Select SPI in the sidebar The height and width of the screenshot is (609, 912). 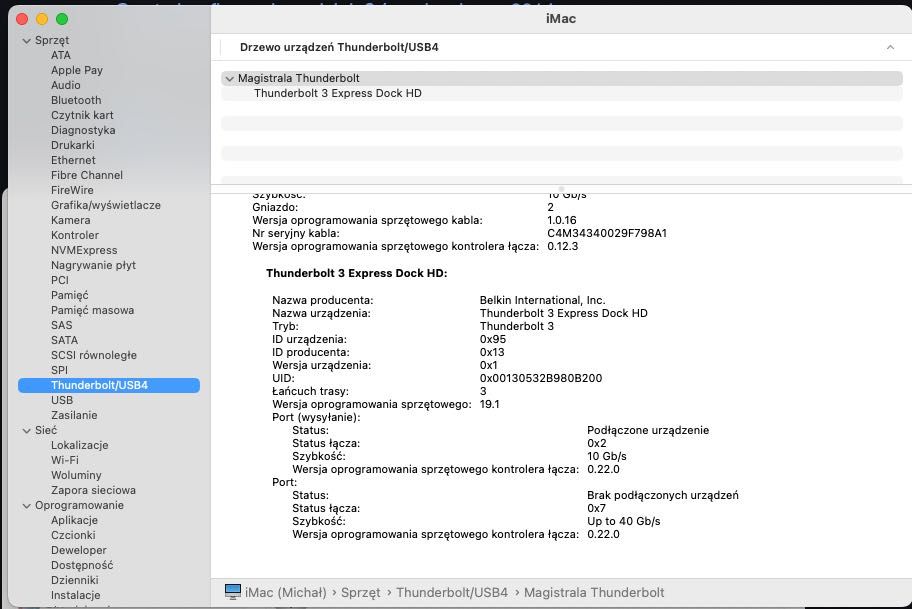coord(59,370)
